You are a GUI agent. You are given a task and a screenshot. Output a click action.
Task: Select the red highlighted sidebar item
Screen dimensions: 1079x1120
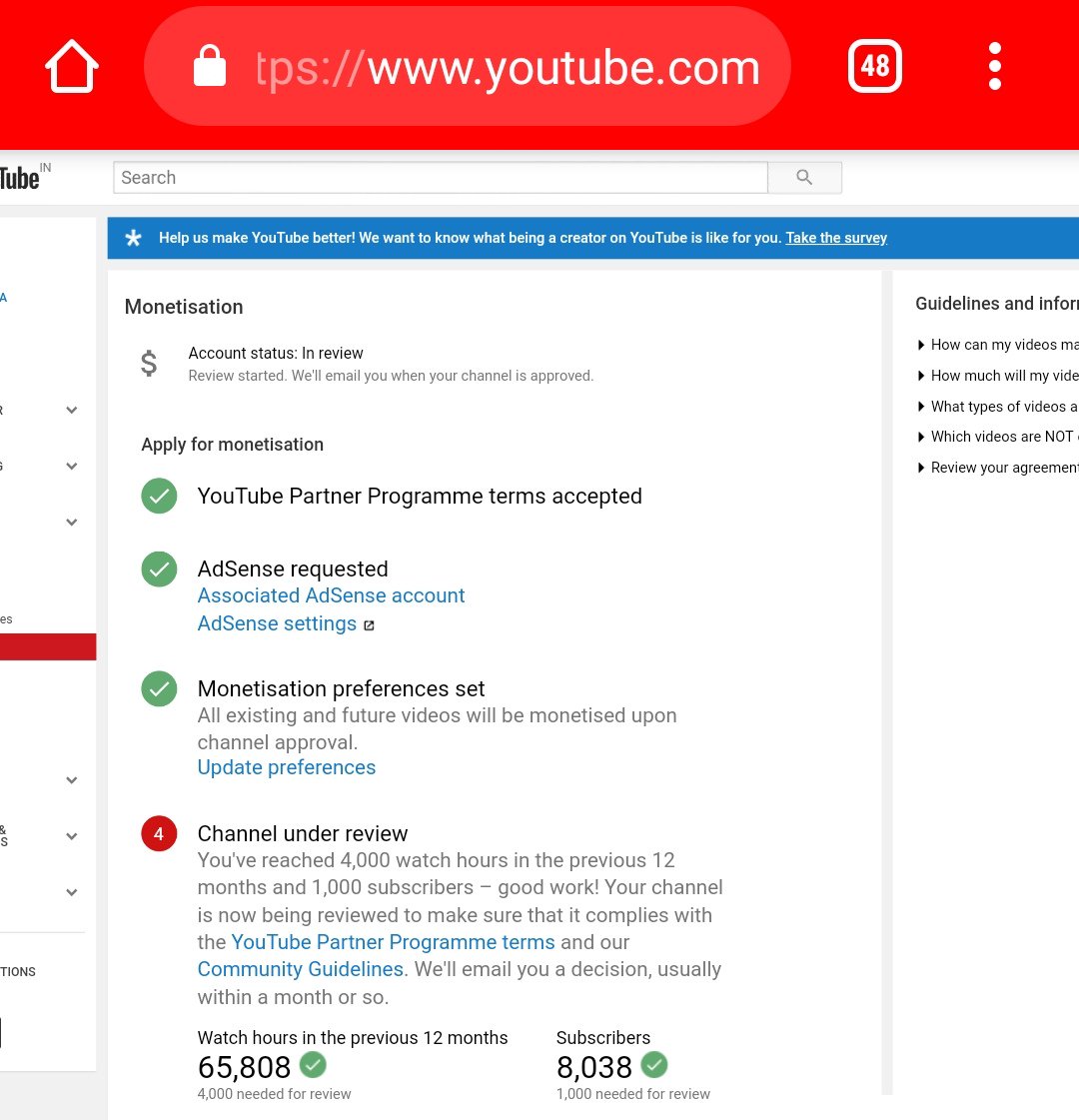tap(48, 646)
